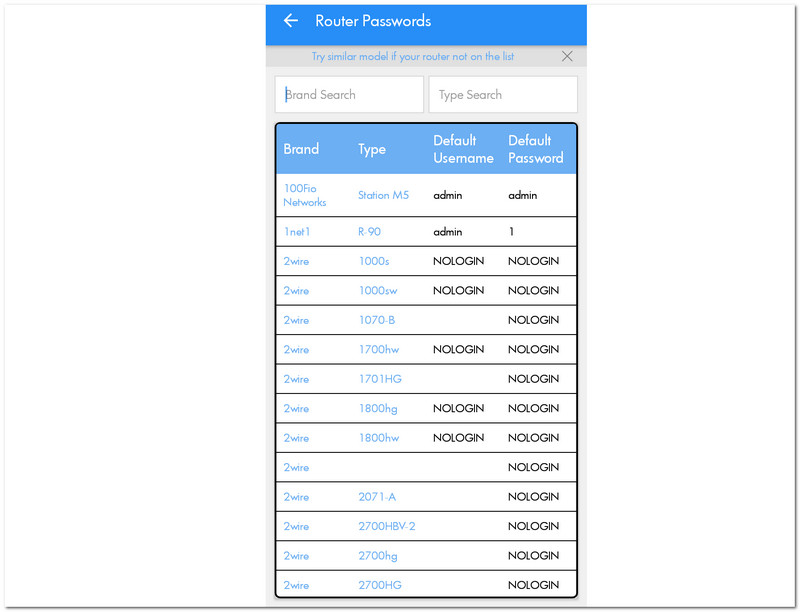Image resolution: width=800 pixels, height=612 pixels.
Task: Open the 2700HBV-2 model entry
Action: click(387, 526)
